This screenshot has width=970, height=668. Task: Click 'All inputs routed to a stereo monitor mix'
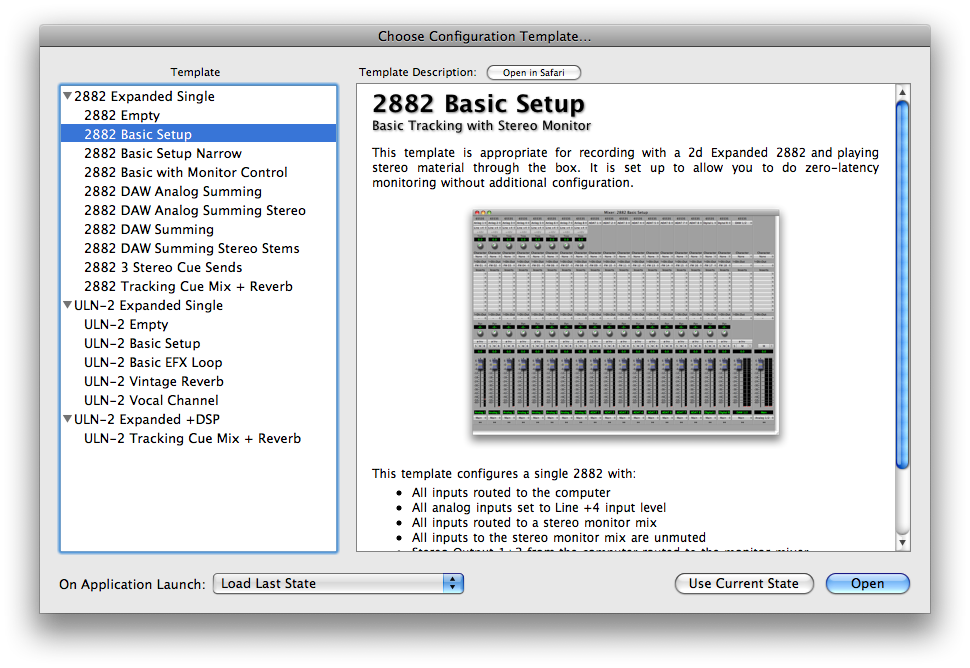click(534, 523)
